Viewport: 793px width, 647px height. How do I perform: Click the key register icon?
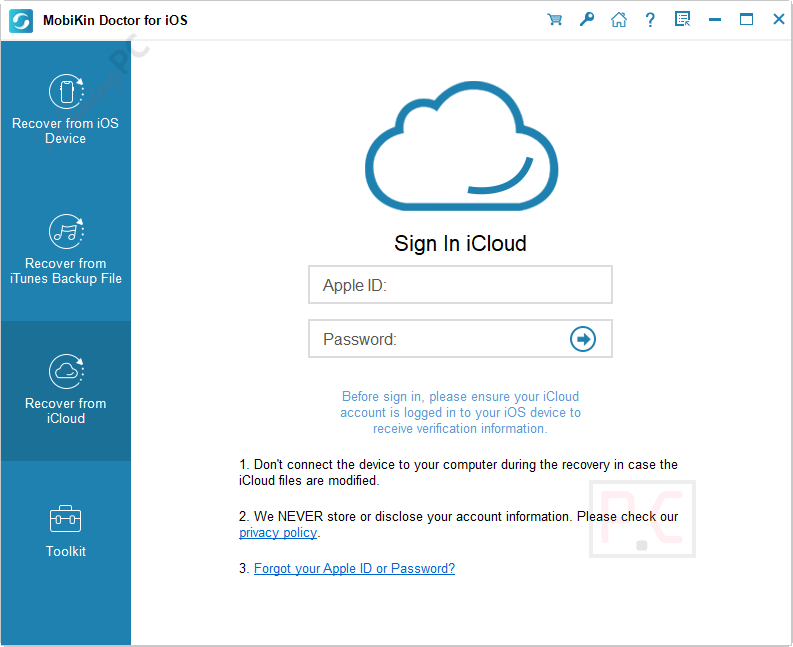tap(587, 20)
